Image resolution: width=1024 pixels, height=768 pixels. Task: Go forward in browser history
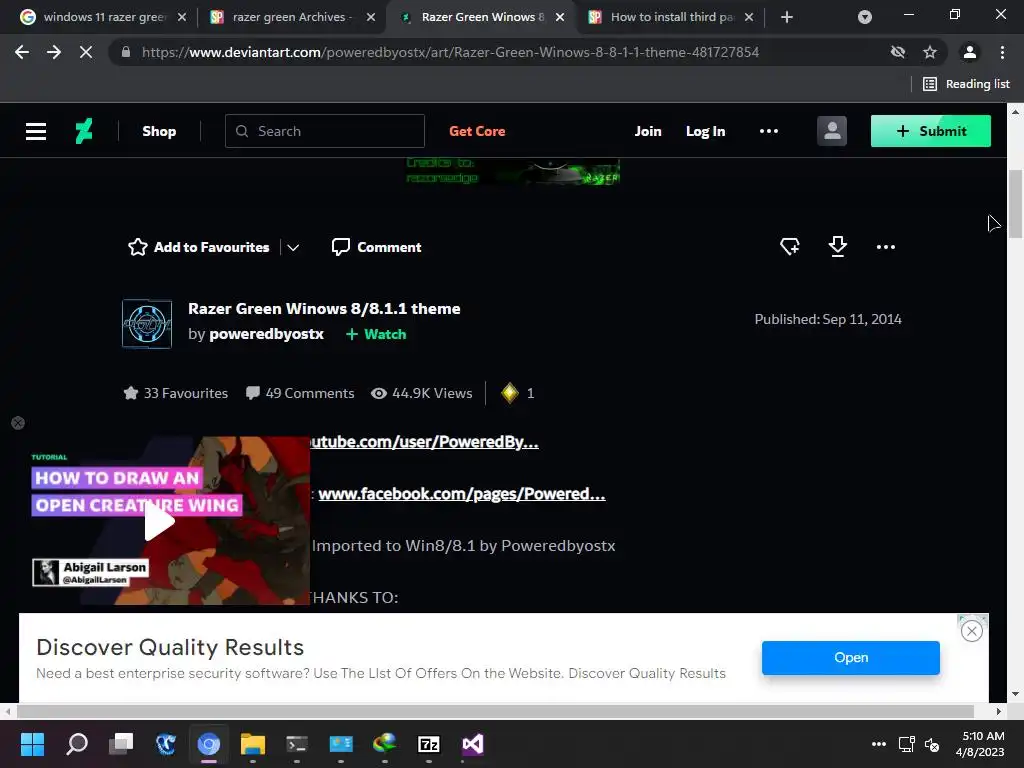[x=54, y=52]
